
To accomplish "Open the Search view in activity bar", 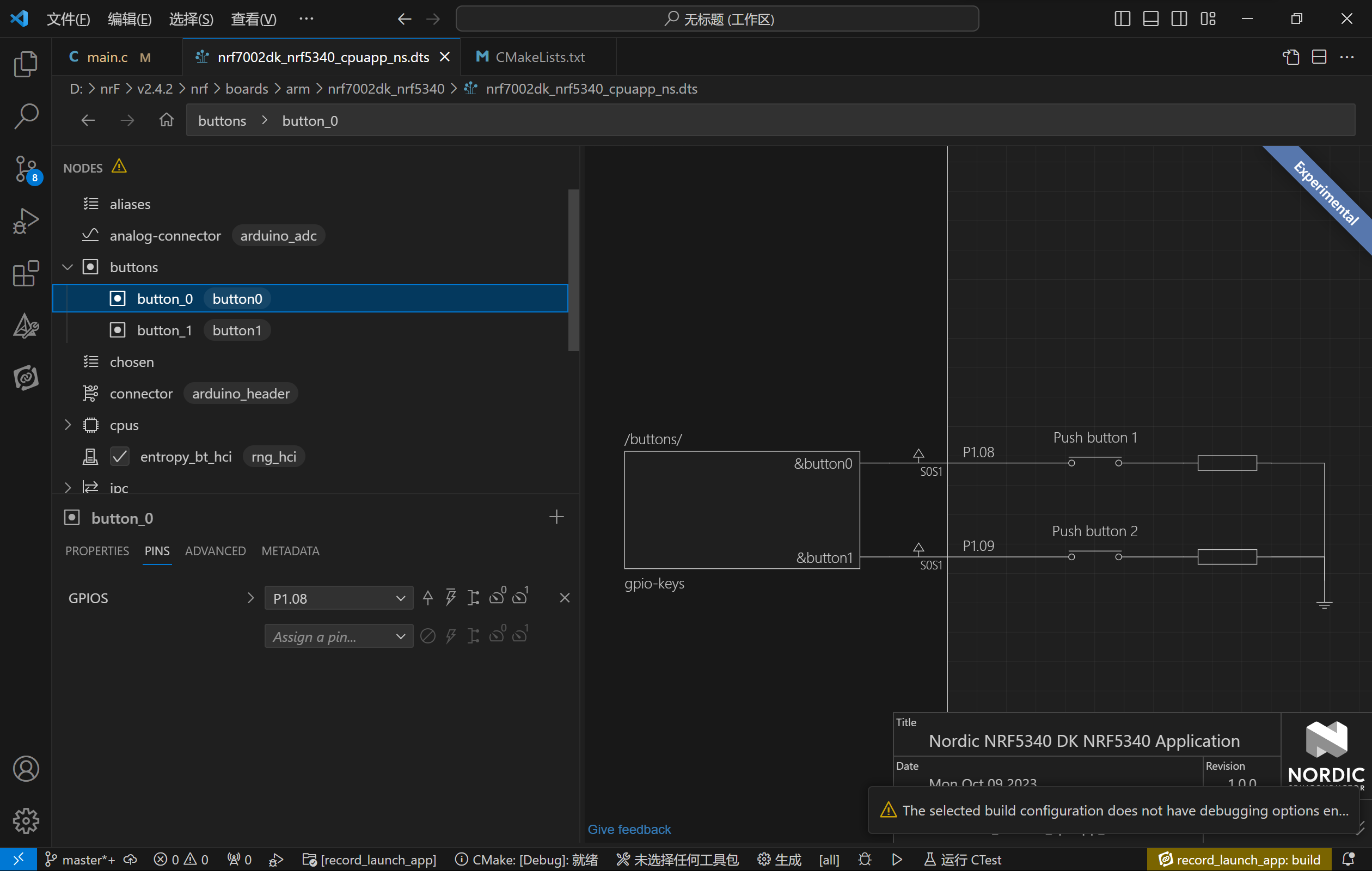I will coord(26,116).
